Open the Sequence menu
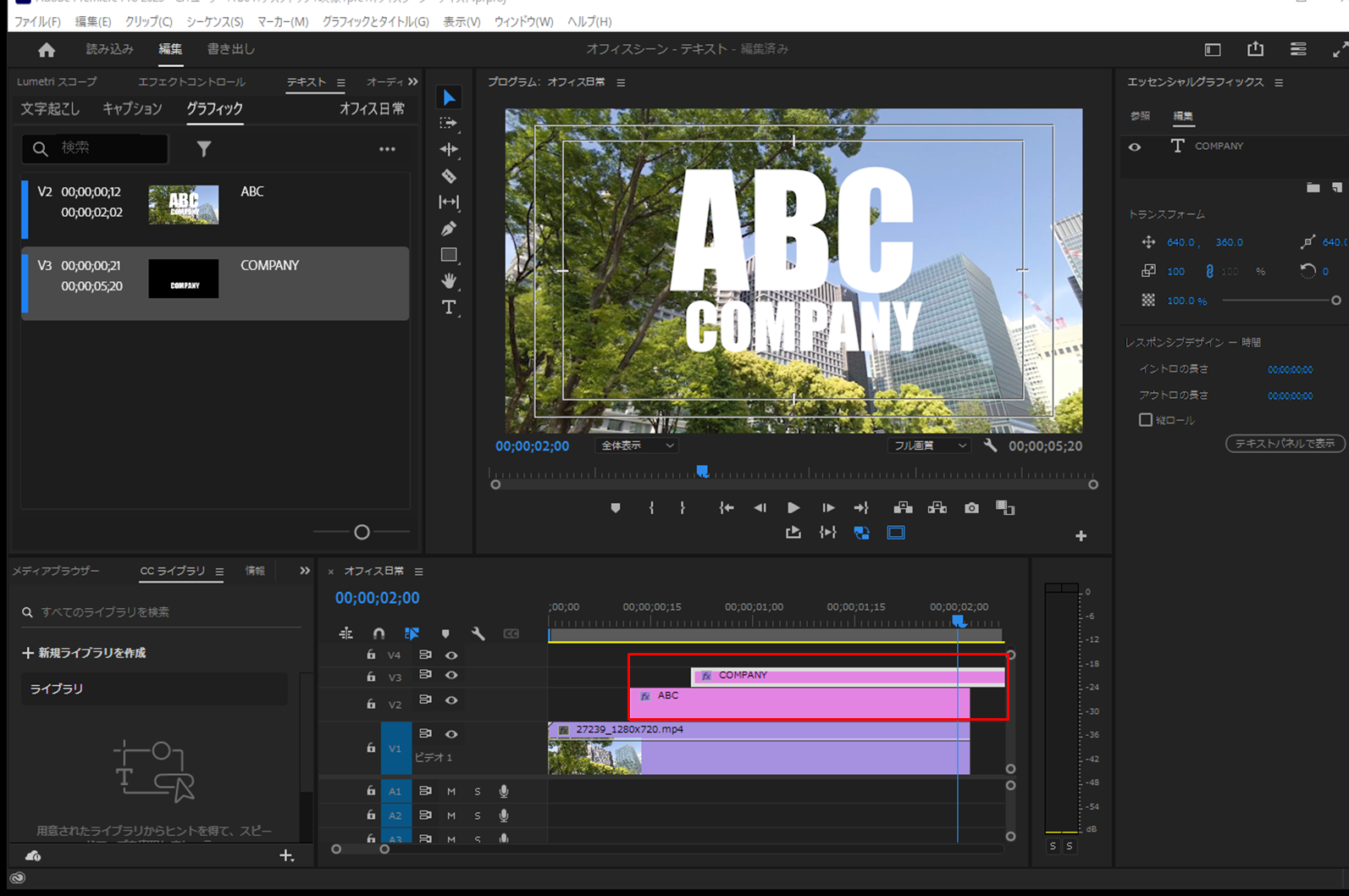 coord(214,21)
